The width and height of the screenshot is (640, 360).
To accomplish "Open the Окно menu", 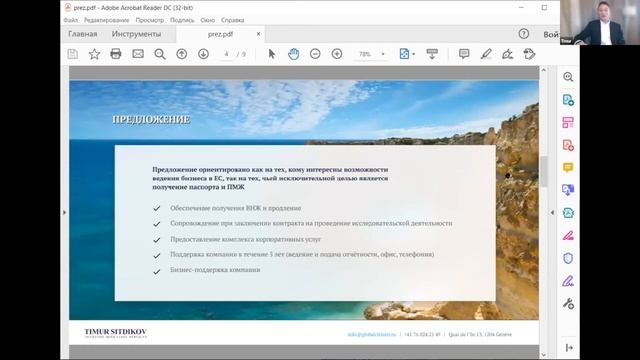I will tap(208, 20).
